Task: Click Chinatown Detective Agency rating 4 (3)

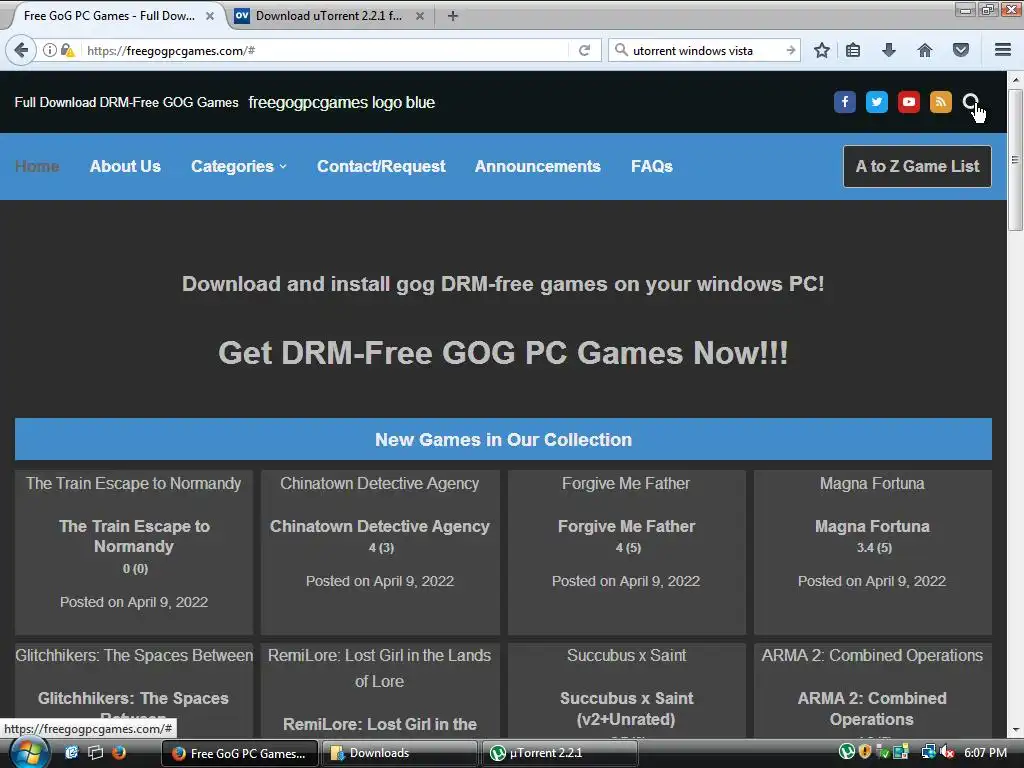Action: pos(381,548)
